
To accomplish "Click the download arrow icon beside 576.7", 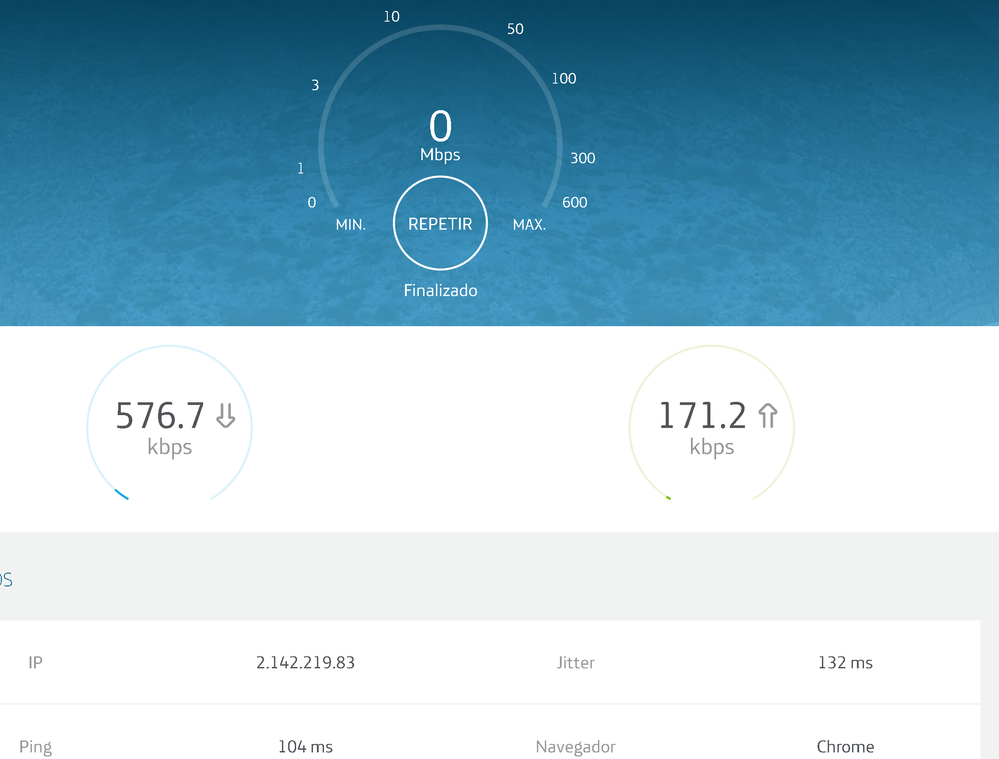I will point(226,415).
